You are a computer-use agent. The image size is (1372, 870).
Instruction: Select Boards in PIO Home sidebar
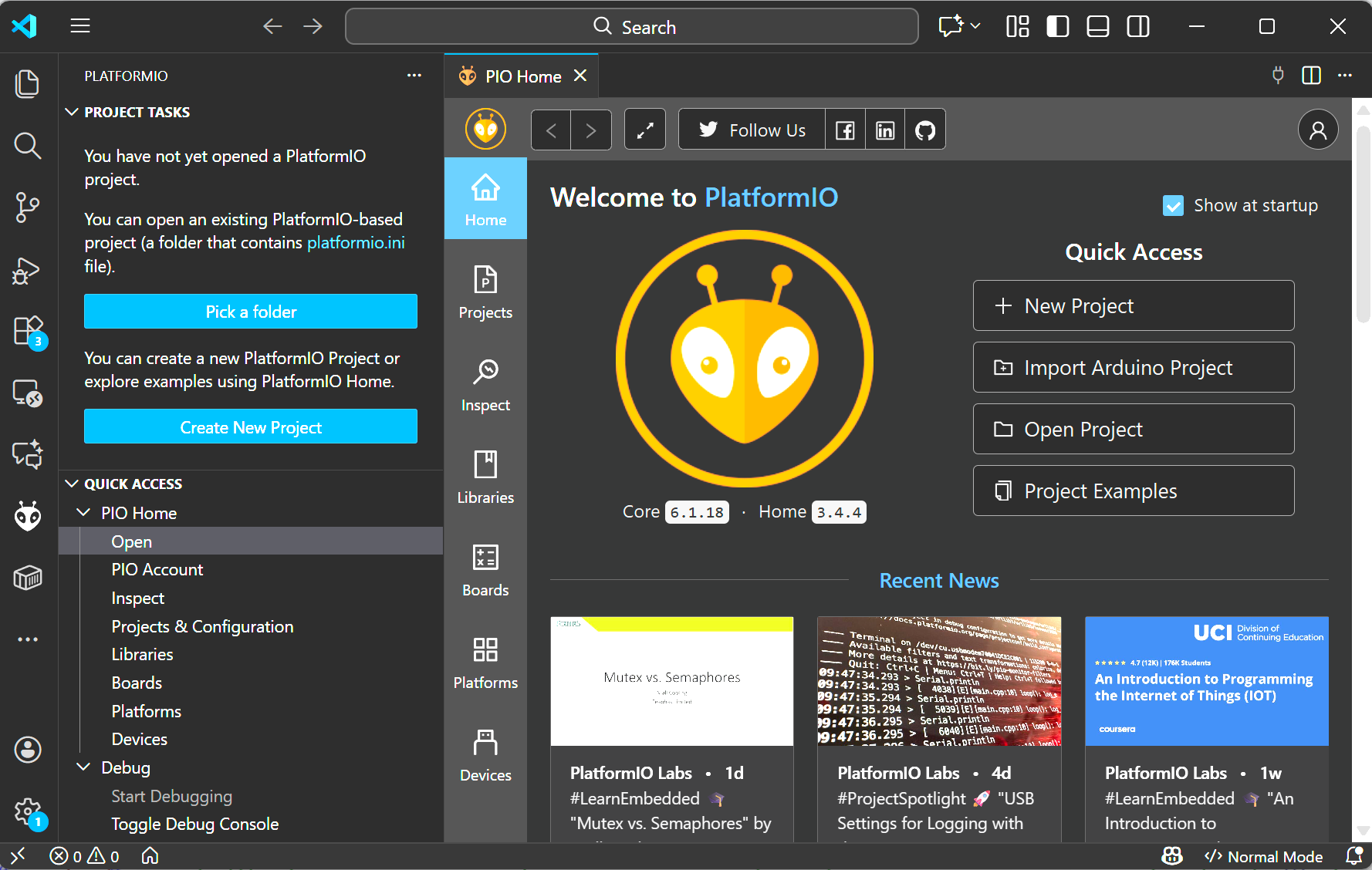click(485, 570)
